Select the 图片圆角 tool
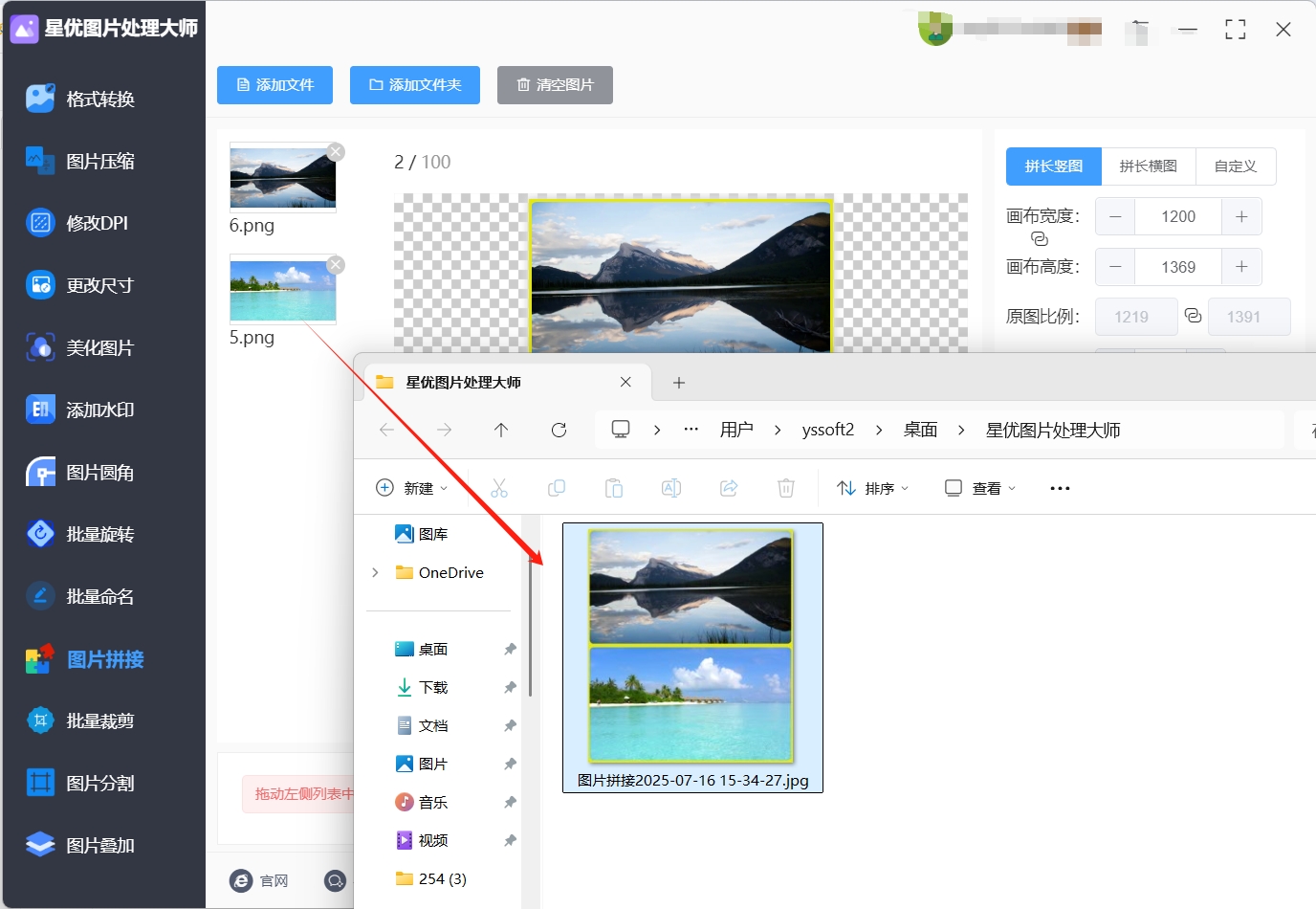 point(81,473)
